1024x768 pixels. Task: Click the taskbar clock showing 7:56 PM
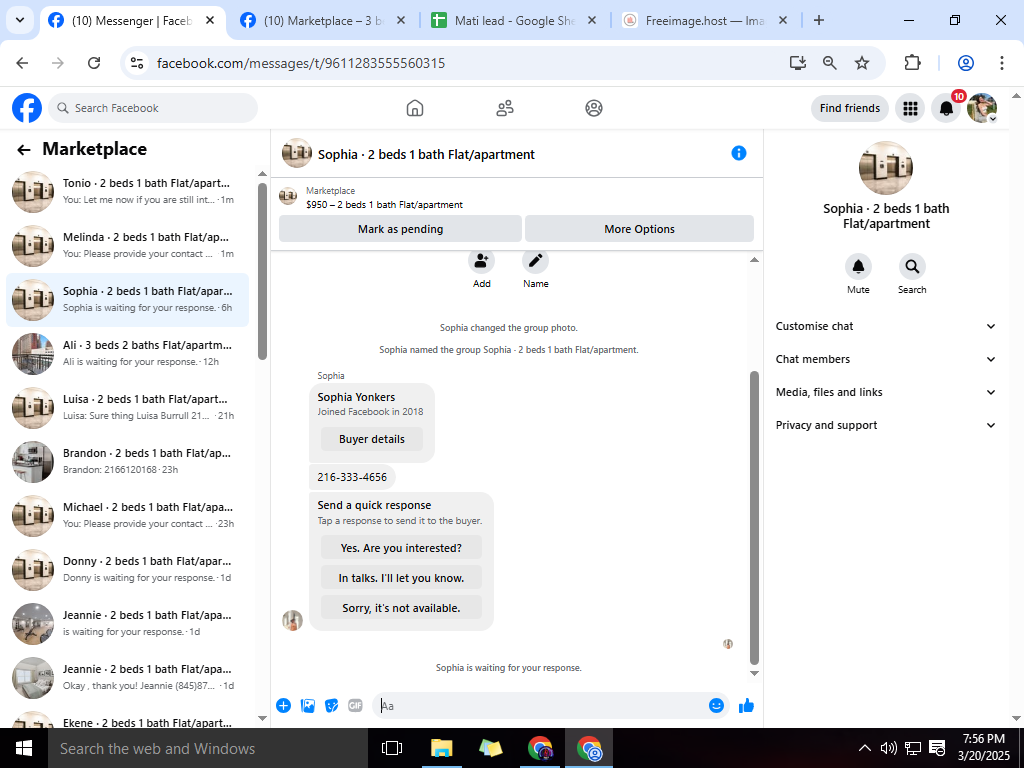pos(984,748)
